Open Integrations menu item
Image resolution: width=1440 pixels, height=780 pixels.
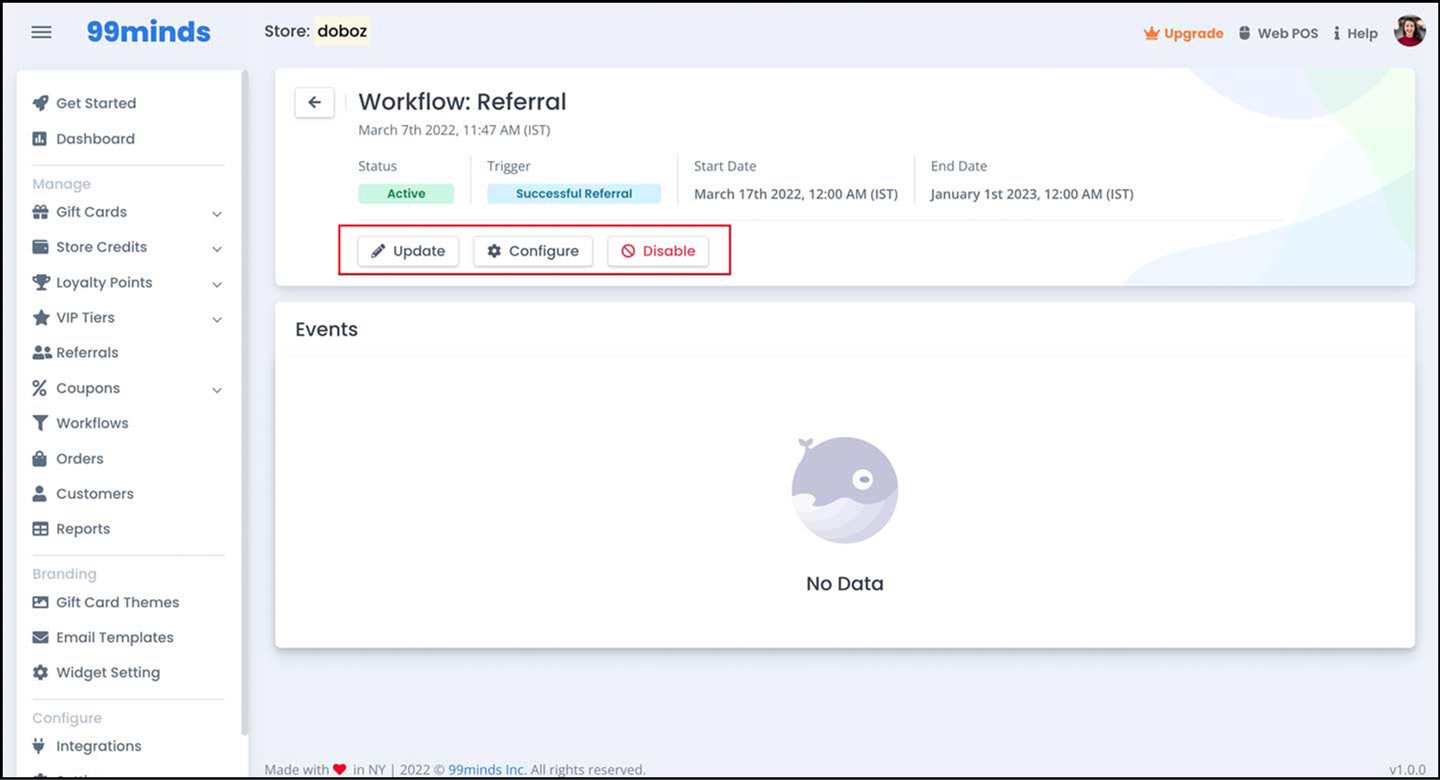pos(99,746)
